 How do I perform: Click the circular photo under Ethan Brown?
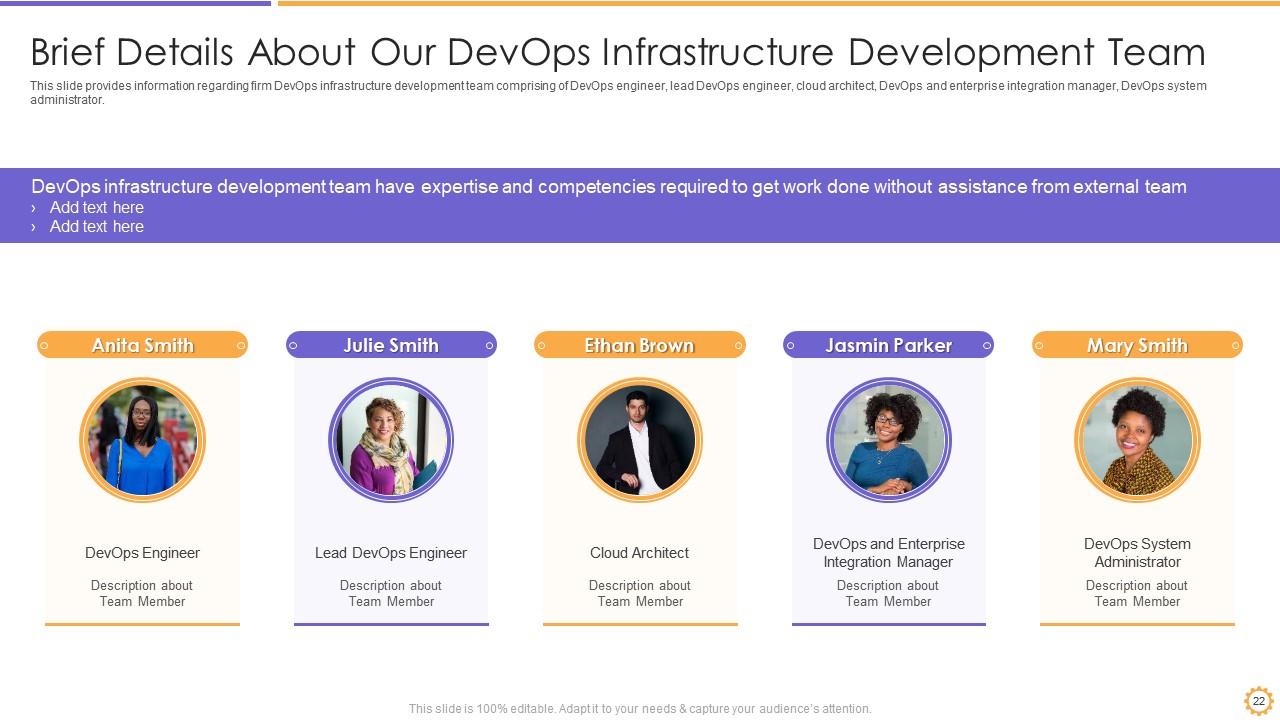[x=640, y=440]
